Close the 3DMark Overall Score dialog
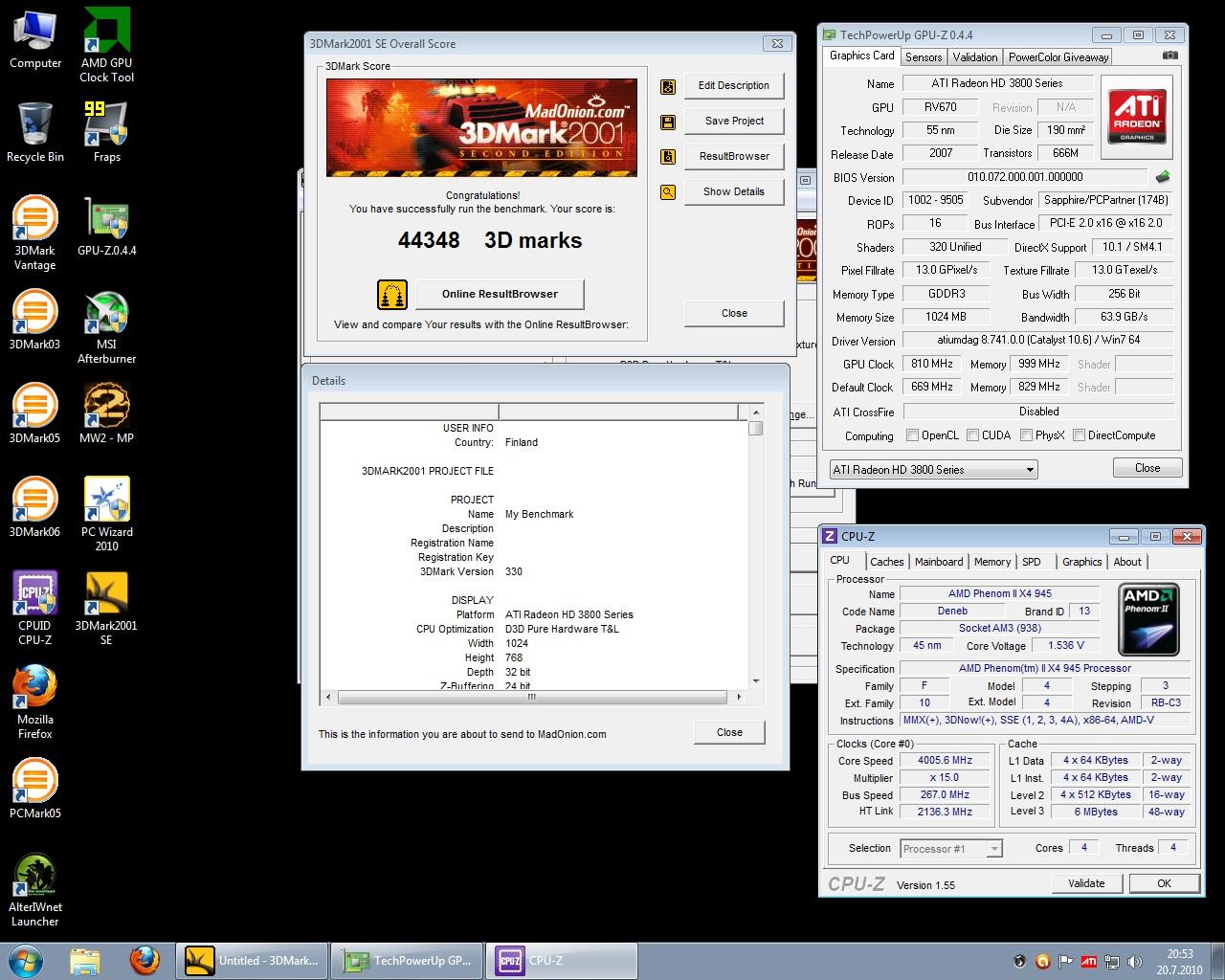 pos(734,314)
